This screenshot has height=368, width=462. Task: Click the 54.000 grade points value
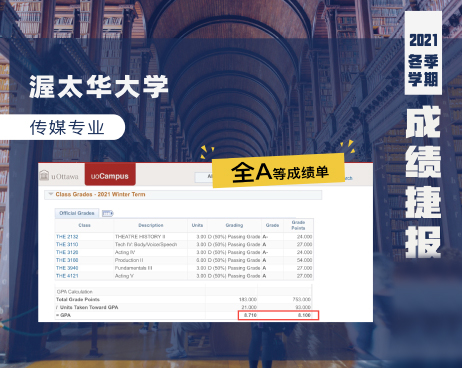305,260
